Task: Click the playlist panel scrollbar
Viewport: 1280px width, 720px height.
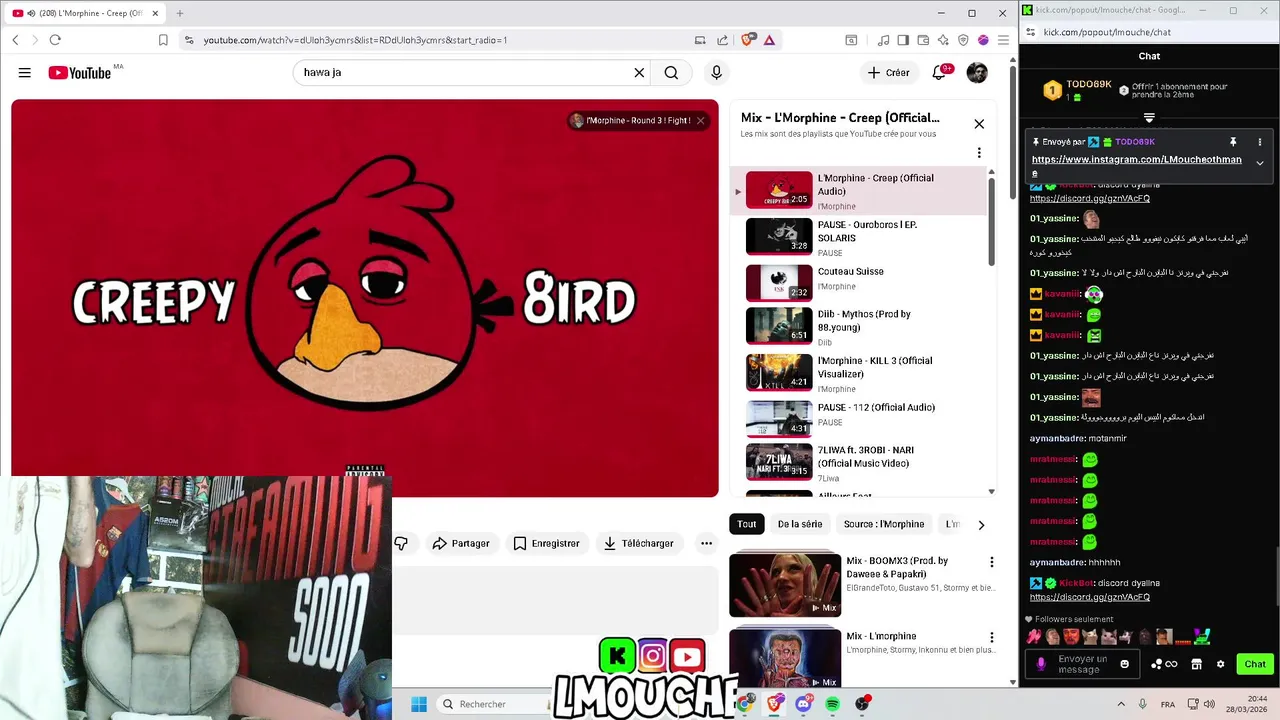Action: coord(992,220)
